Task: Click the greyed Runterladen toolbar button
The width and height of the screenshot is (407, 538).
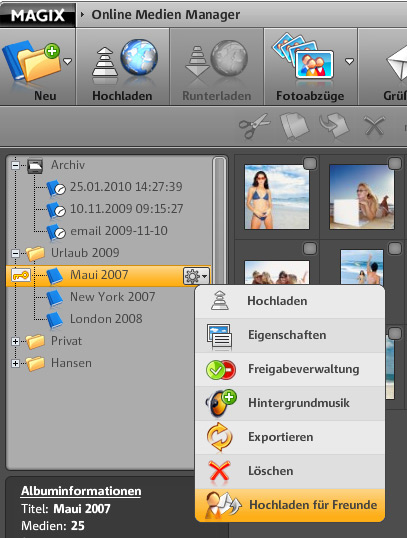Action: coord(217,67)
